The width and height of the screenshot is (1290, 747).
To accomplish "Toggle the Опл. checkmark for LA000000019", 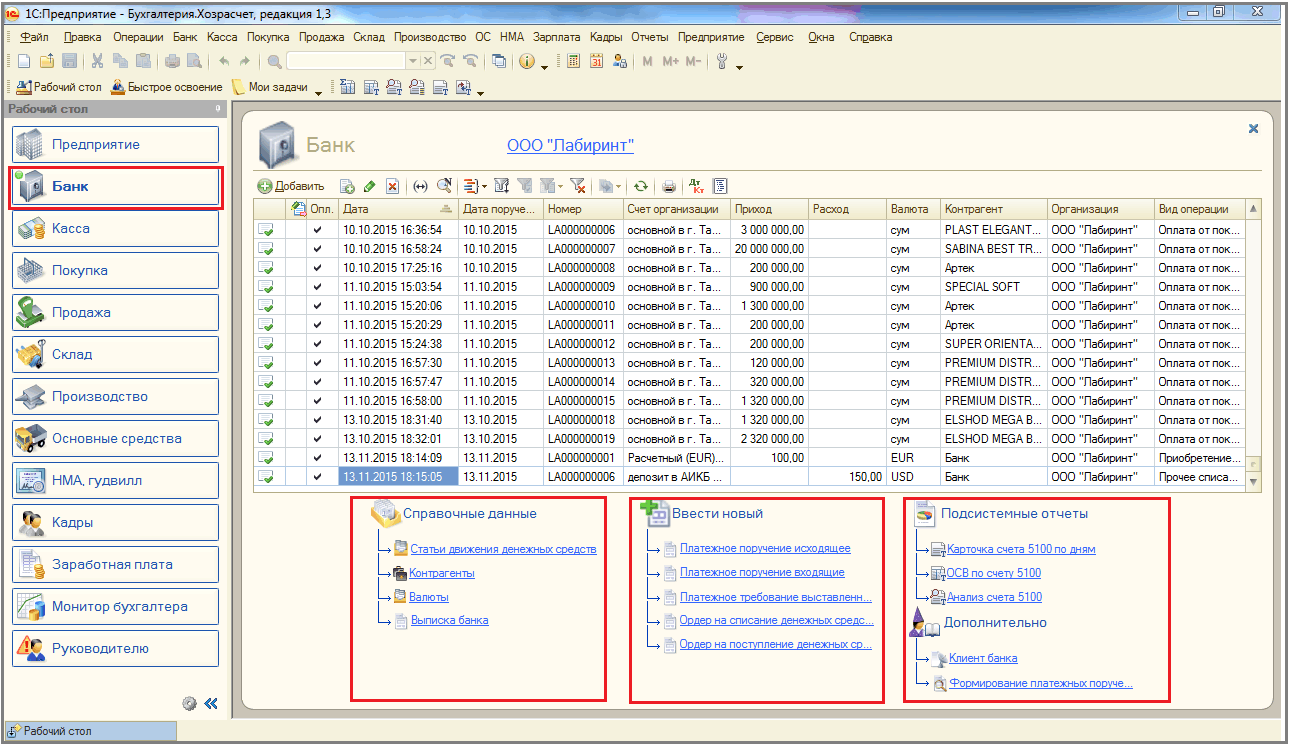I will pos(319,438).
